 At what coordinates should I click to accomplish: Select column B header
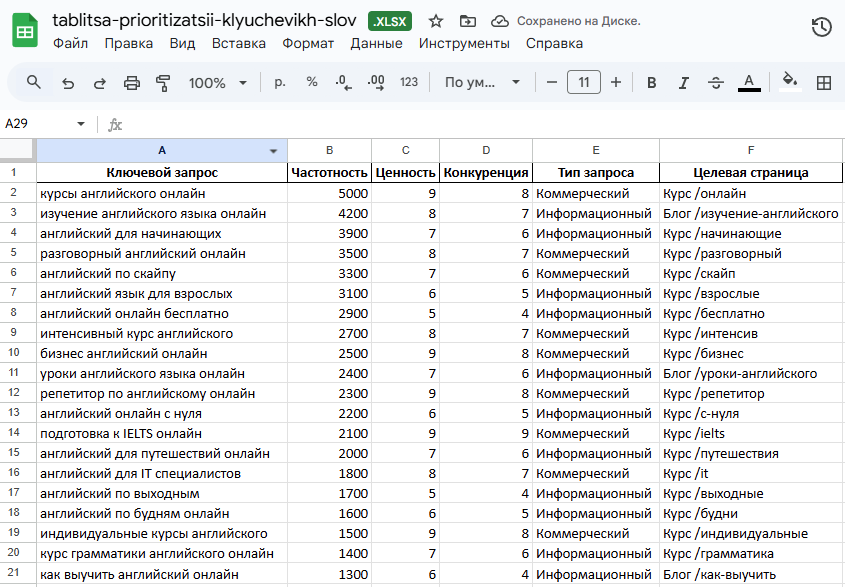tap(329, 150)
